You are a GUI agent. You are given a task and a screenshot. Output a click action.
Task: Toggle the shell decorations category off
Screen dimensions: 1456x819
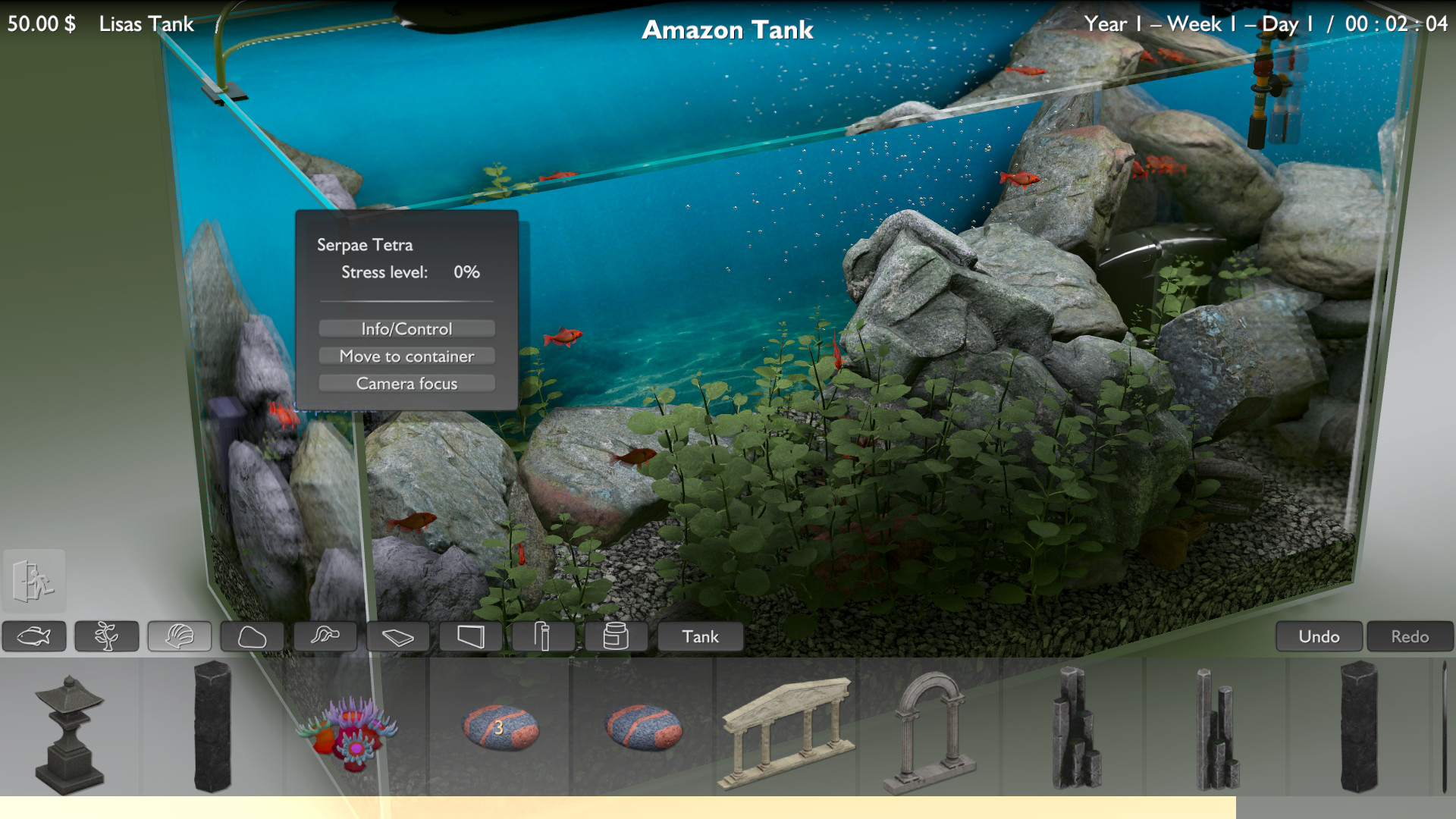(x=179, y=636)
